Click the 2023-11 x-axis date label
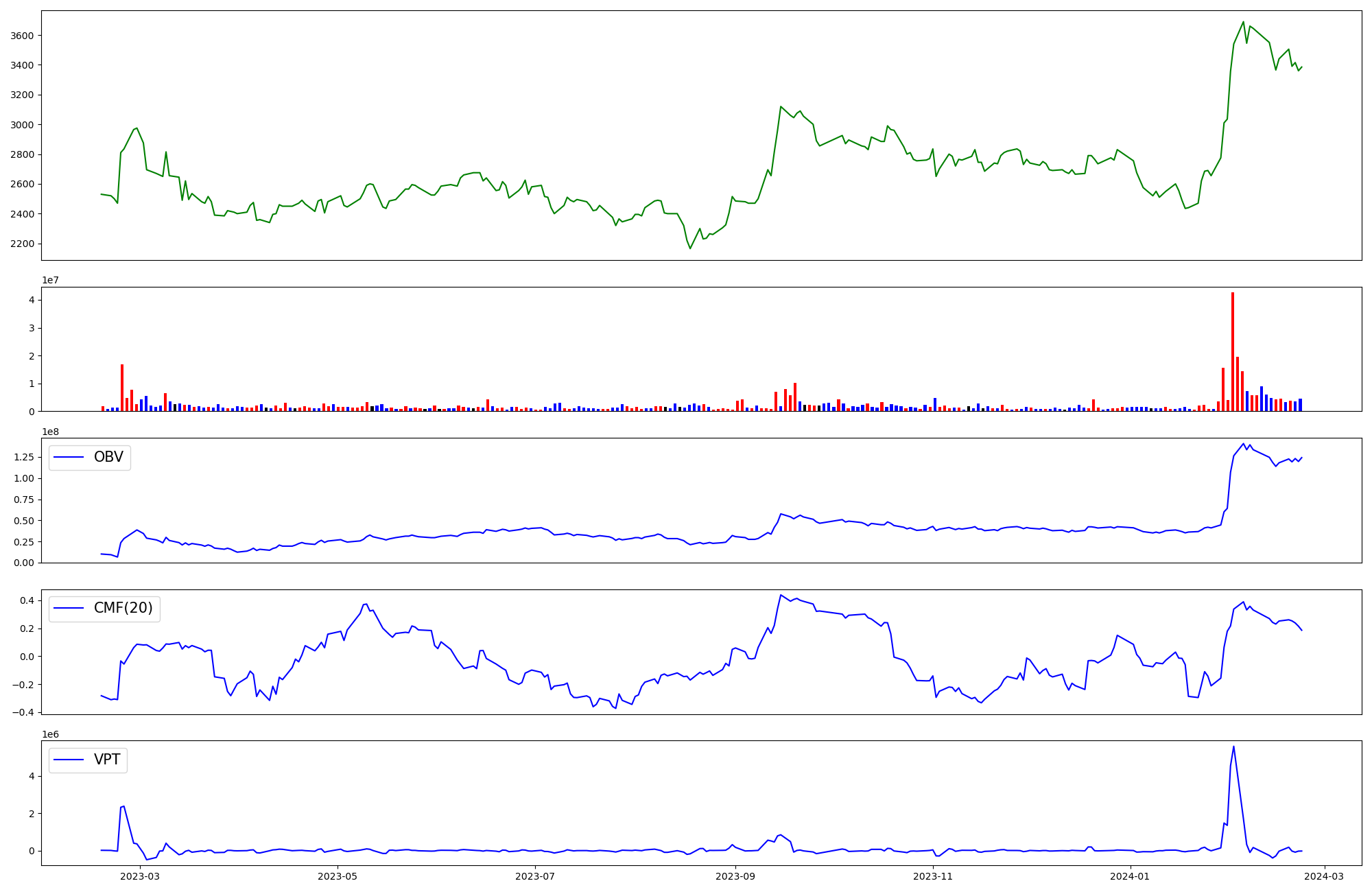1372x892 pixels. coord(934,876)
